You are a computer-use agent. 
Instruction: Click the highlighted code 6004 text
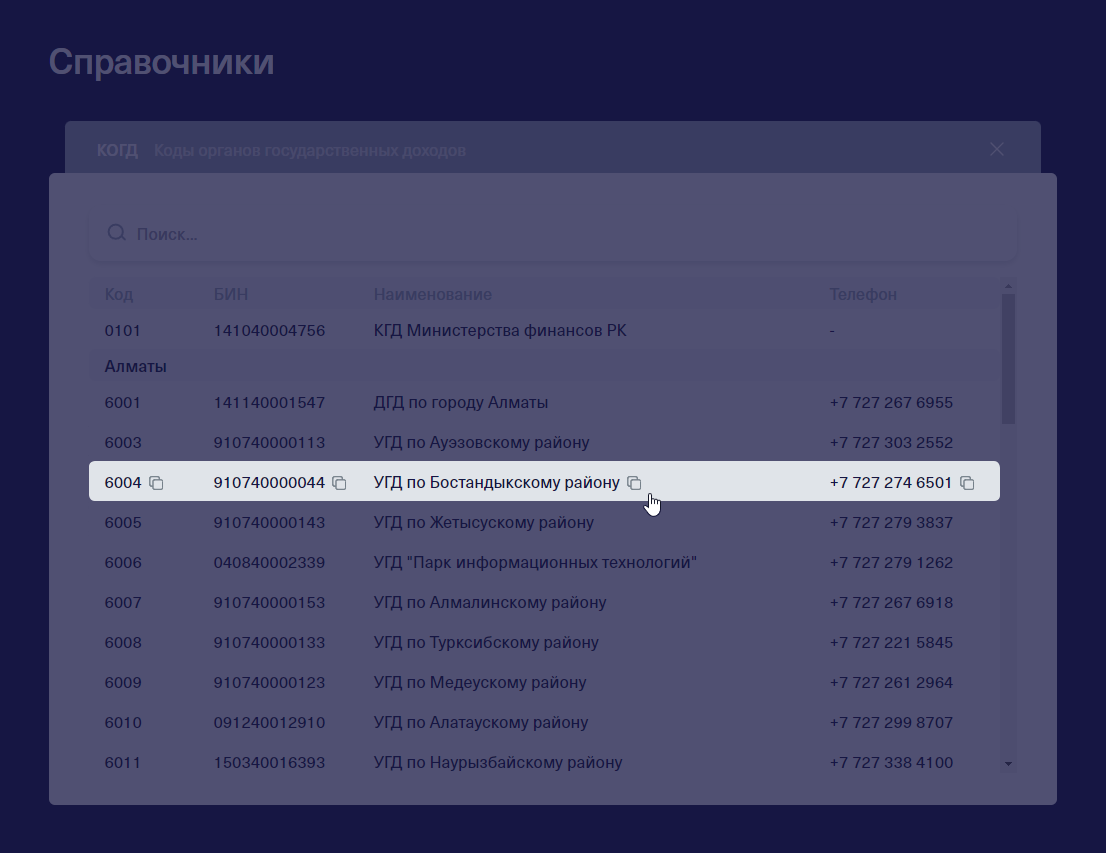[x=123, y=483]
